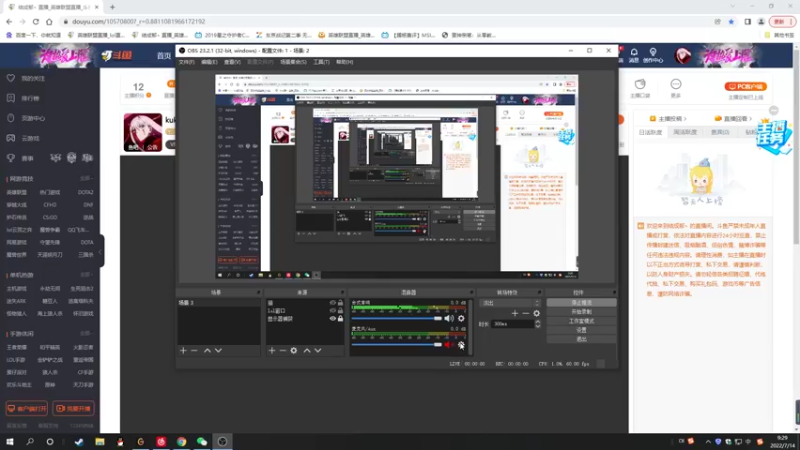The width and height of the screenshot is (800, 450).
Task: Bookmark this page with star icon
Action: pyautogui.click(x=731, y=21)
